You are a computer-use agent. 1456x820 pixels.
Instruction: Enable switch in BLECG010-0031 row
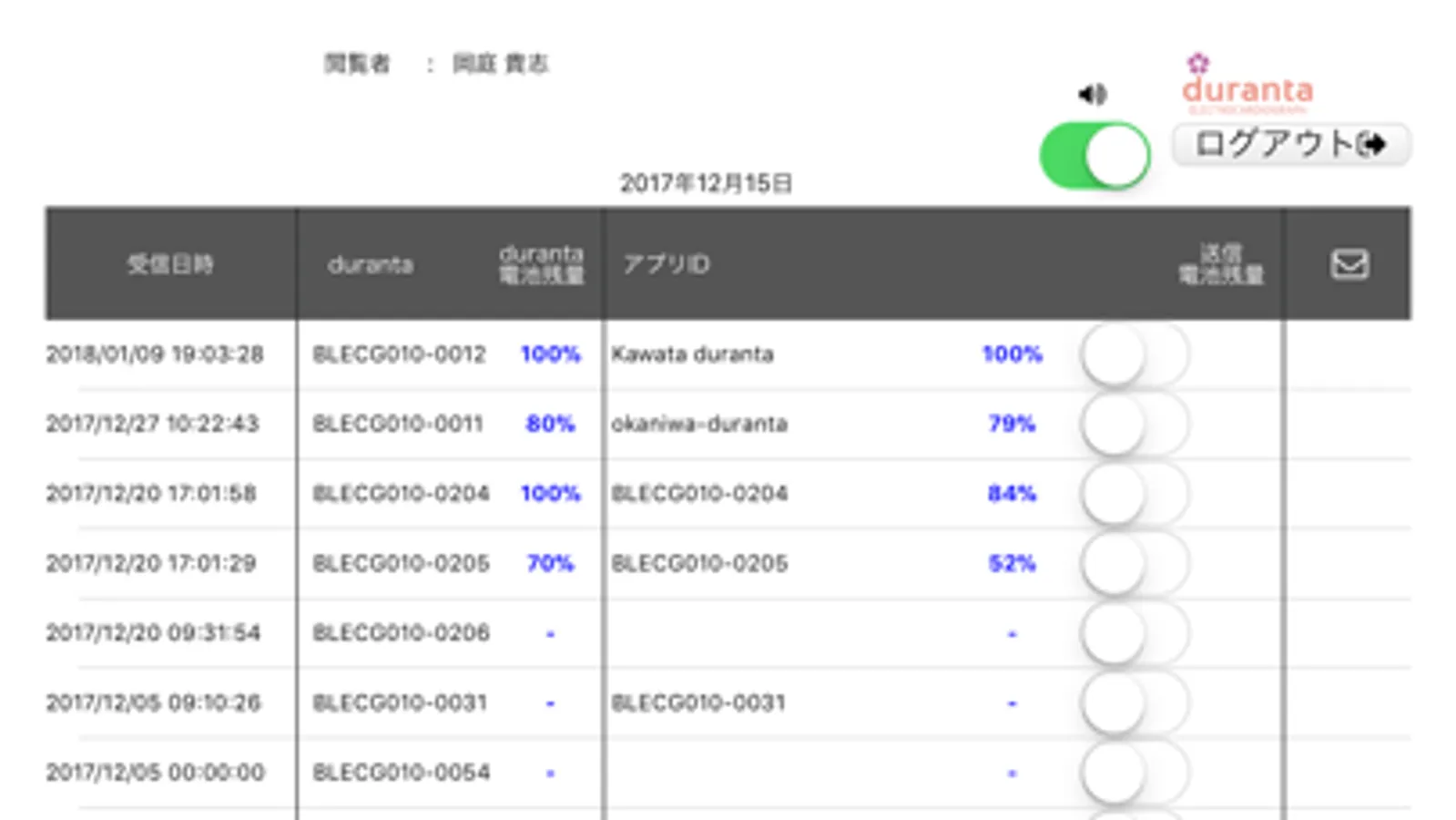tap(1135, 702)
